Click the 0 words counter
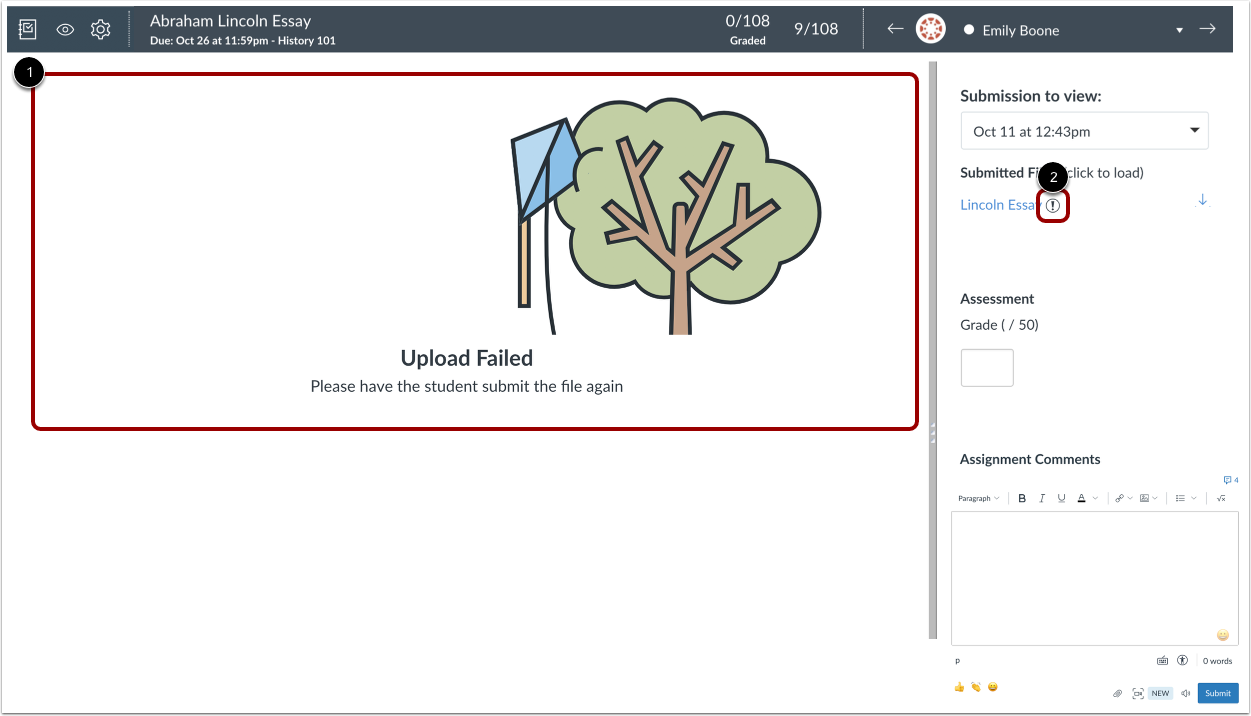Image resolution: width=1251 pixels, height=716 pixels. pos(1217,661)
